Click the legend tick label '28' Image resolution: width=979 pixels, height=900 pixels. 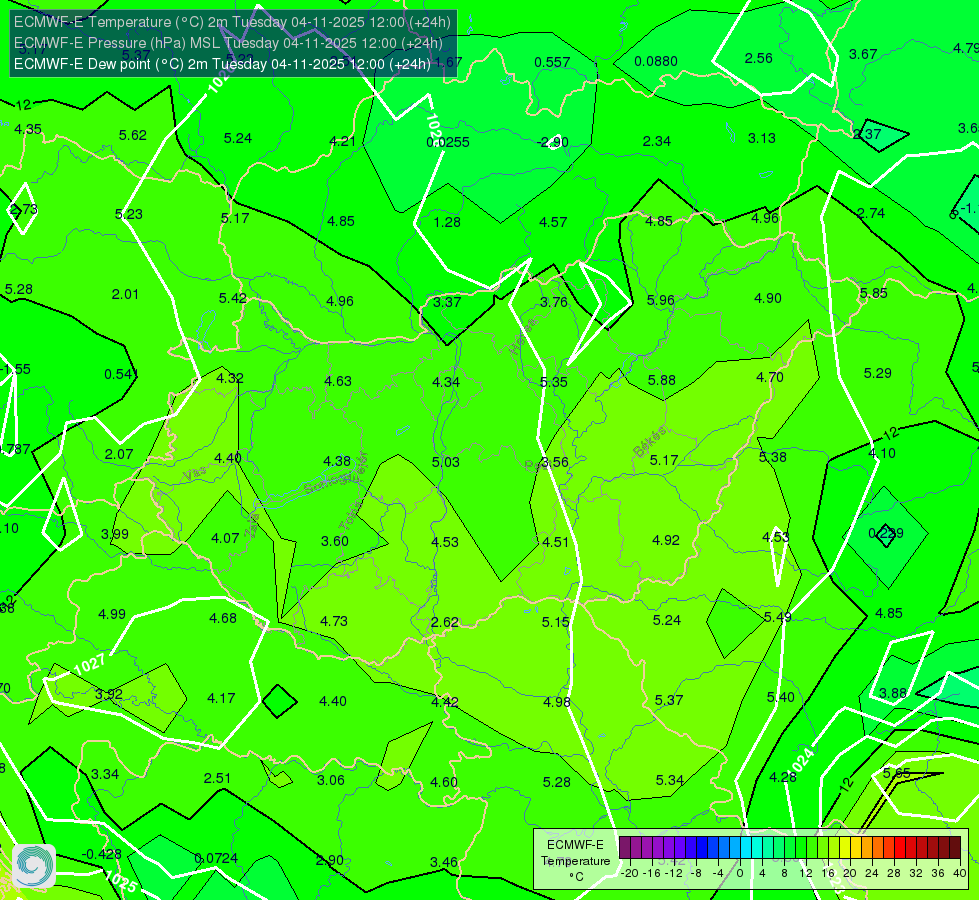(x=893, y=873)
